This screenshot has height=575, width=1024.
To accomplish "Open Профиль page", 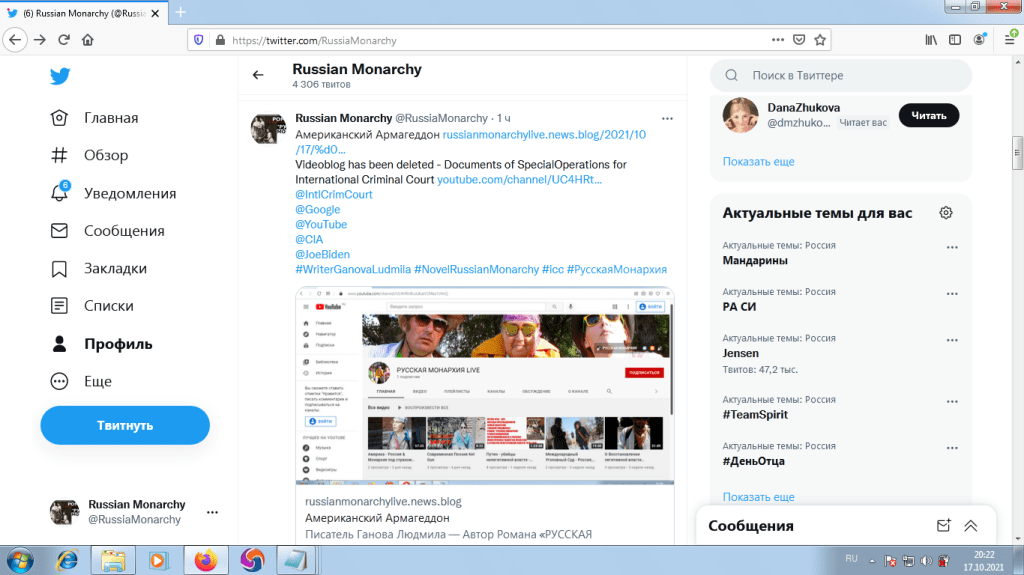I will coord(102,344).
